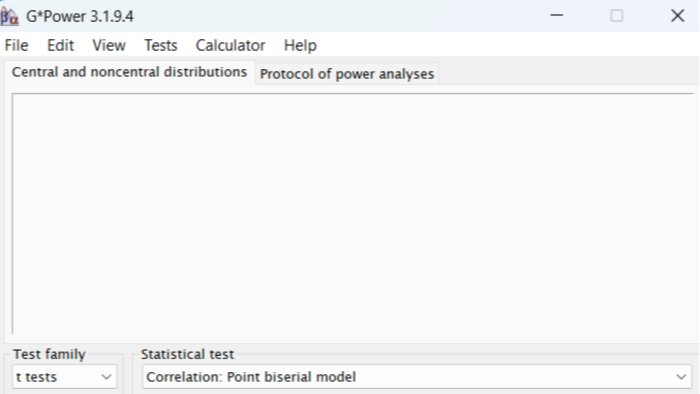Switch to Protocol of power analyses tab

[347, 74]
